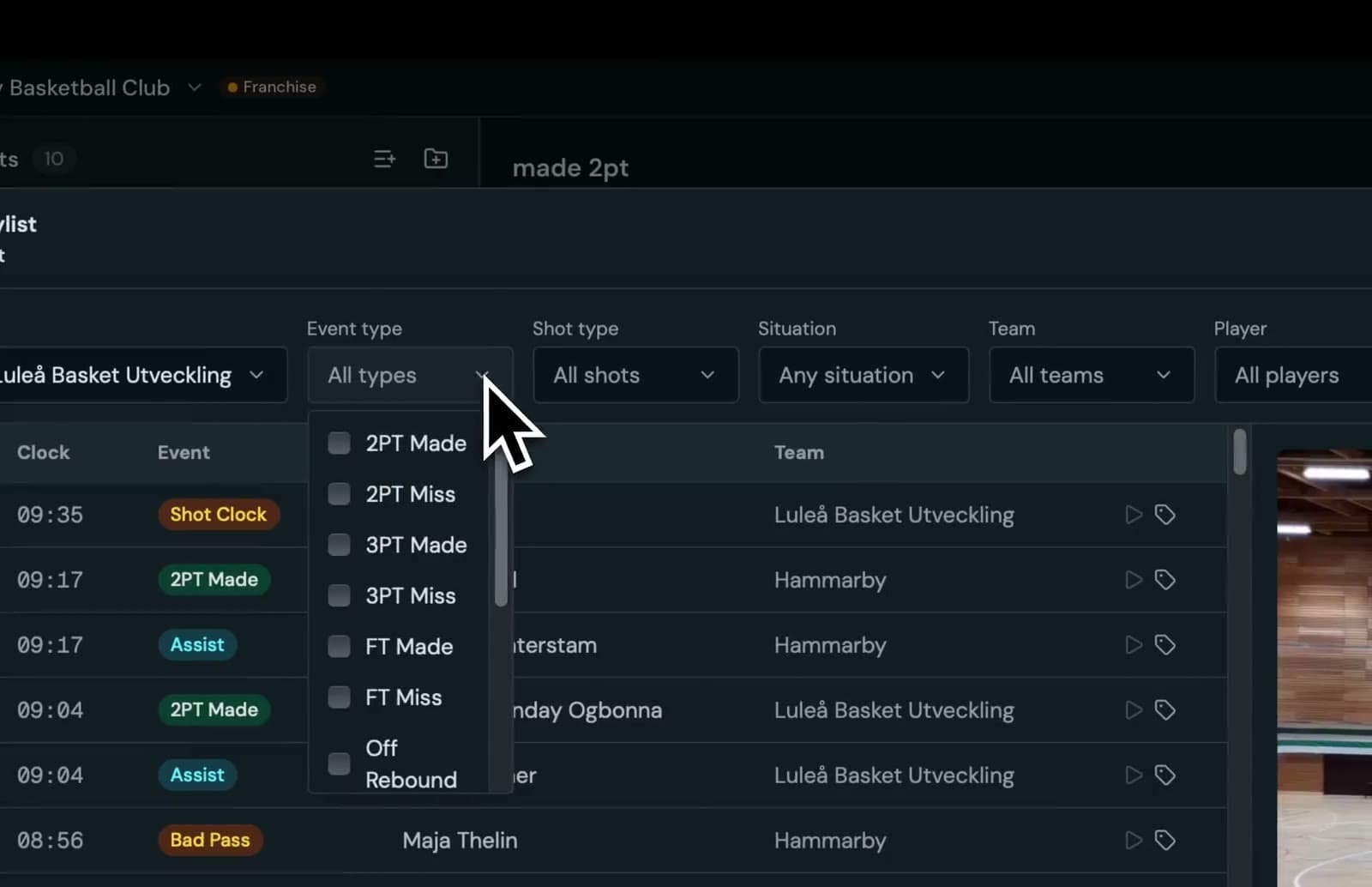Click the event table scrollbar
The image size is (1372, 887).
coord(1240,452)
